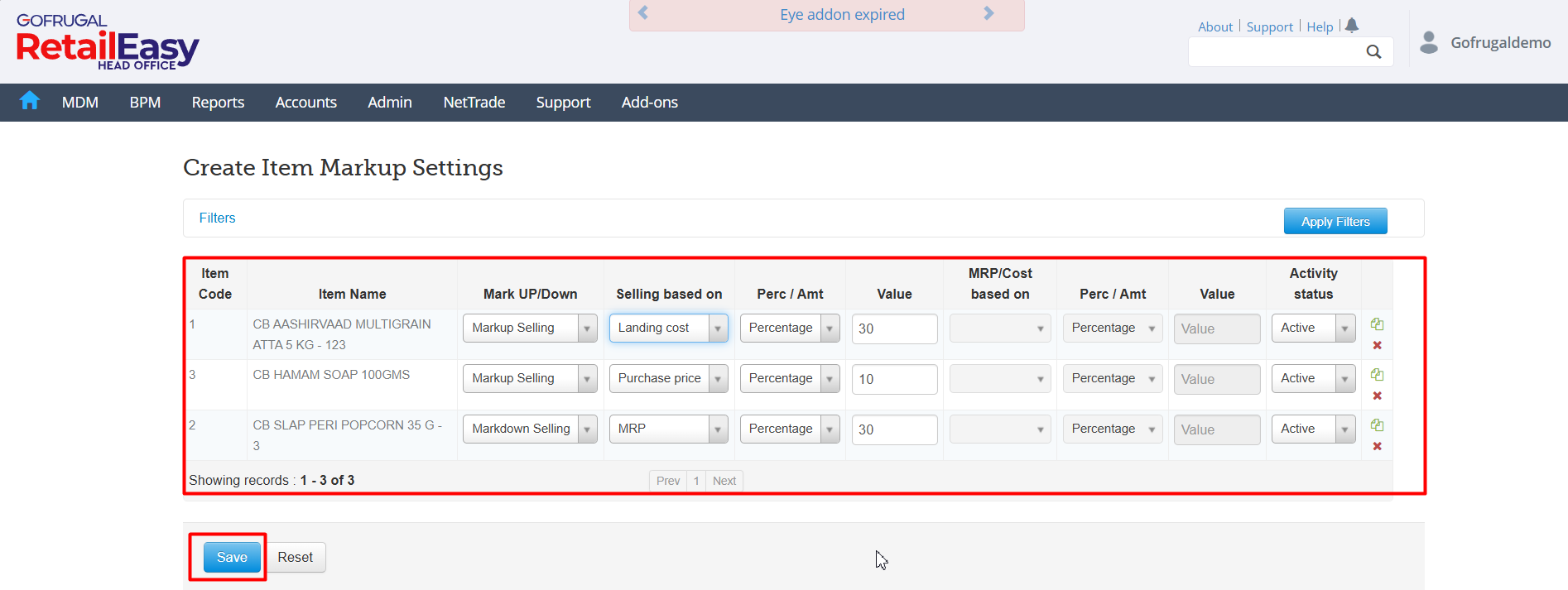Go to previous announcement banner arrow
1568x590 pixels.
(x=643, y=13)
